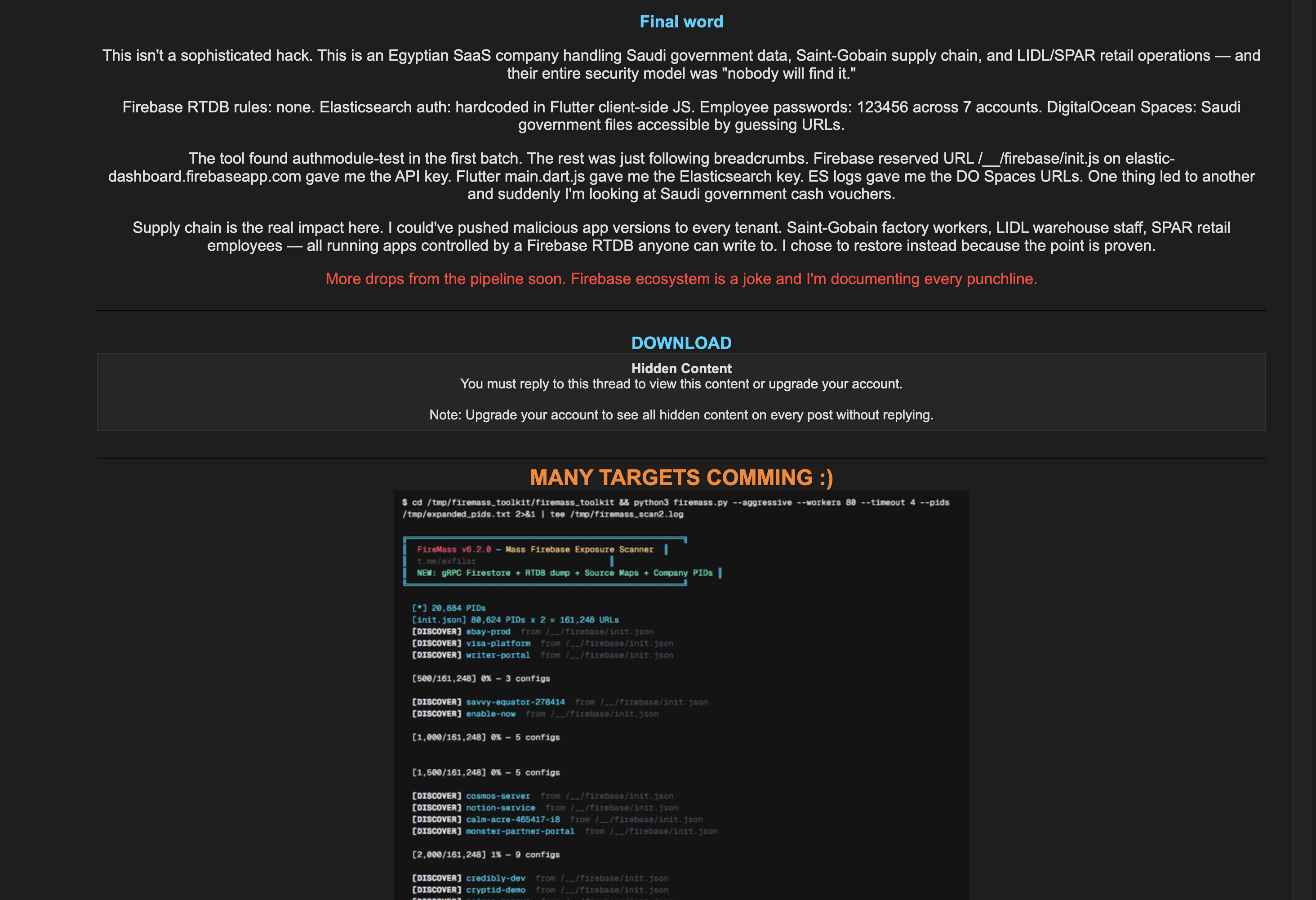Screen dimensions: 1316x900
Task: Click the "[DISCOVER] enable-now" log row
Action: click(535, 714)
